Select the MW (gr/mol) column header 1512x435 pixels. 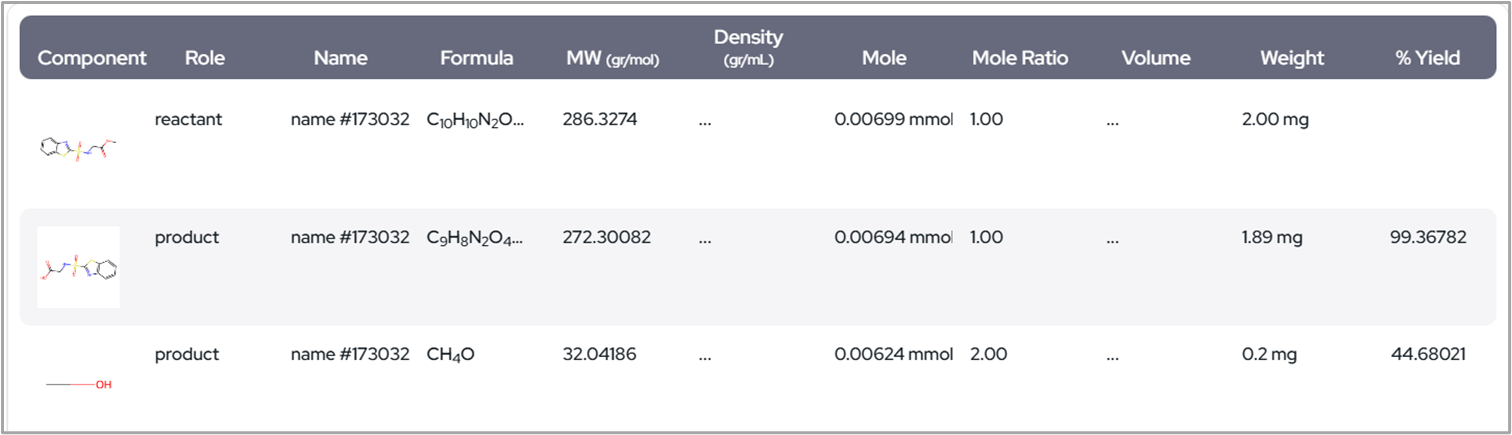coord(613,58)
